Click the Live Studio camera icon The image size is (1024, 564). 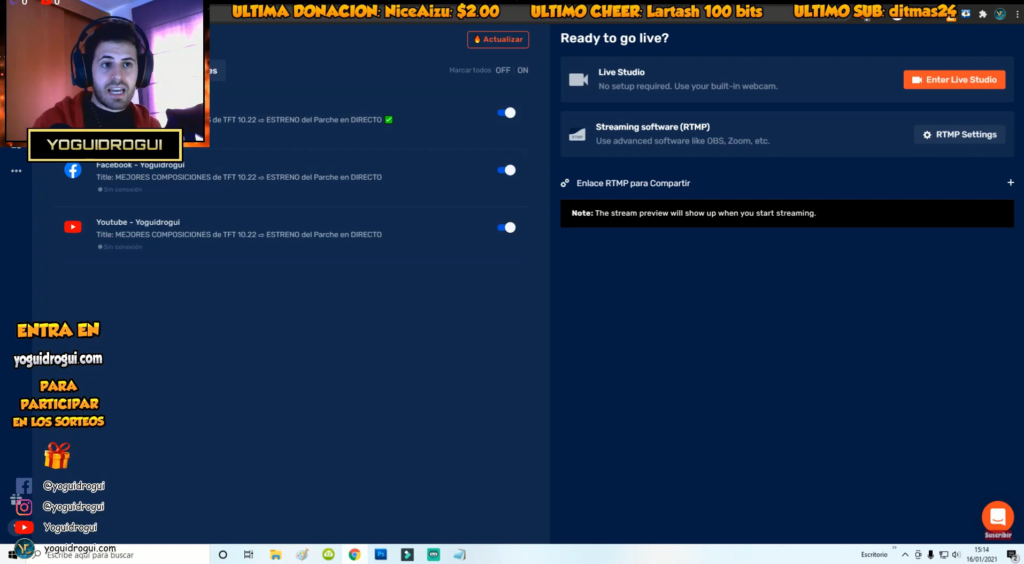coord(577,79)
